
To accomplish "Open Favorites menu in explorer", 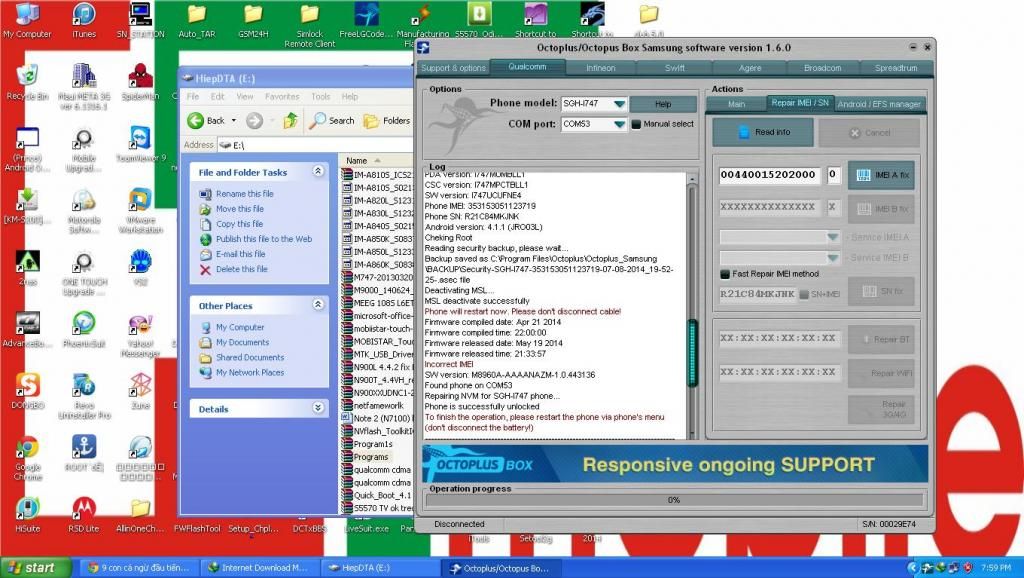I will click(x=282, y=96).
